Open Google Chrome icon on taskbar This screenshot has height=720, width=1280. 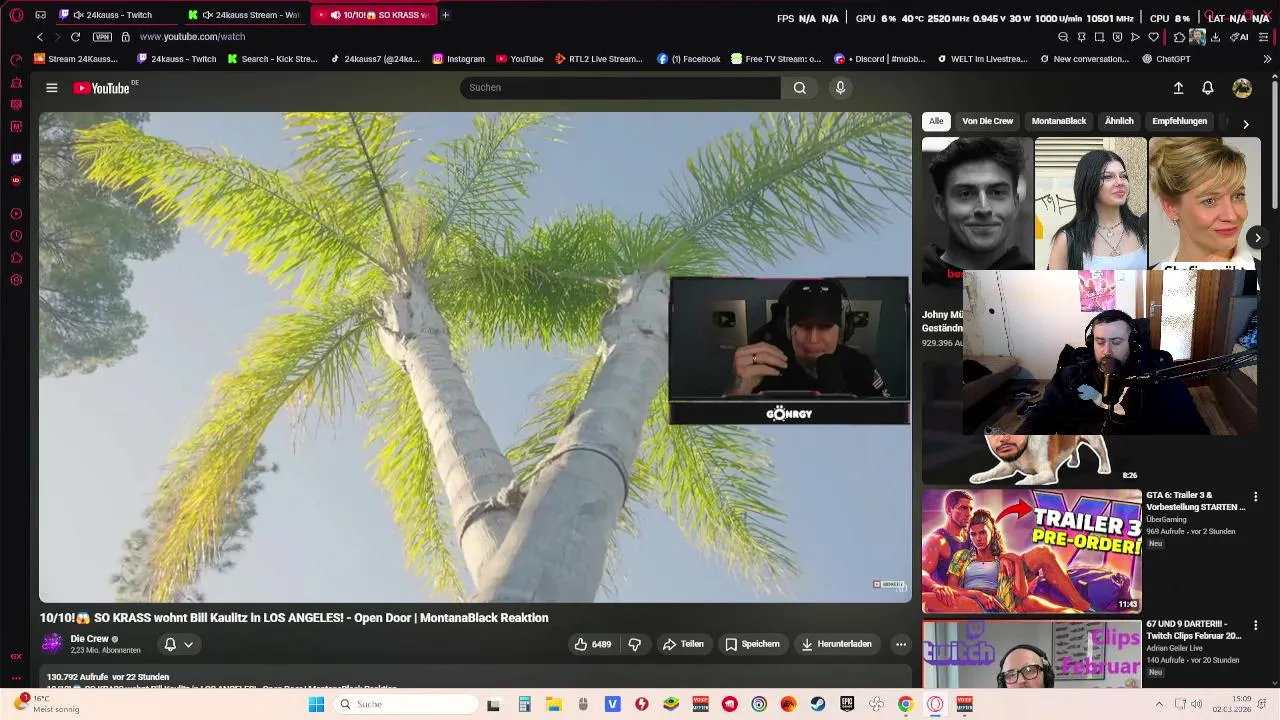tap(905, 704)
